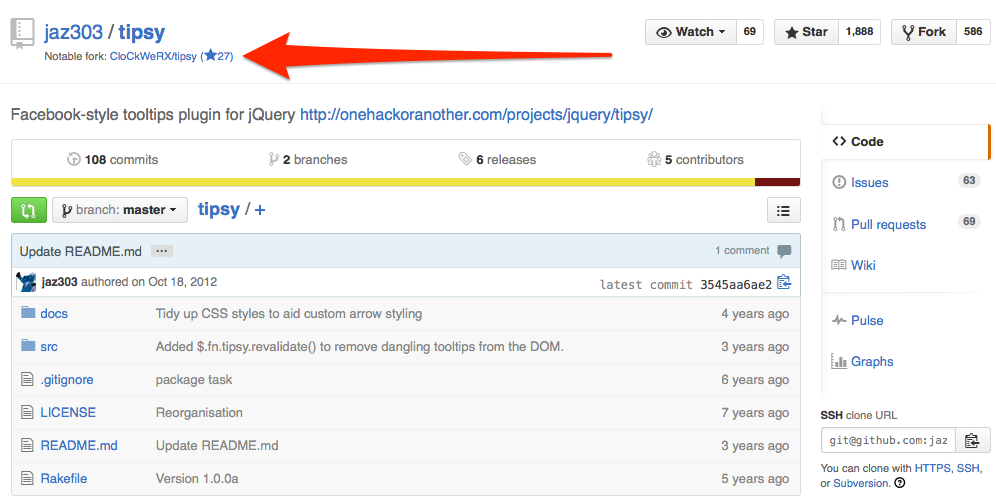996x501 pixels.
Task: Click the Issues exclamation icon in the sidebar
Action: click(x=839, y=182)
